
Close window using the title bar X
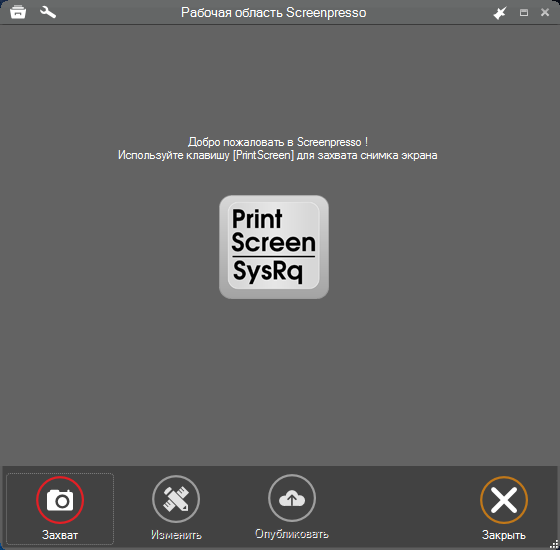click(x=545, y=12)
